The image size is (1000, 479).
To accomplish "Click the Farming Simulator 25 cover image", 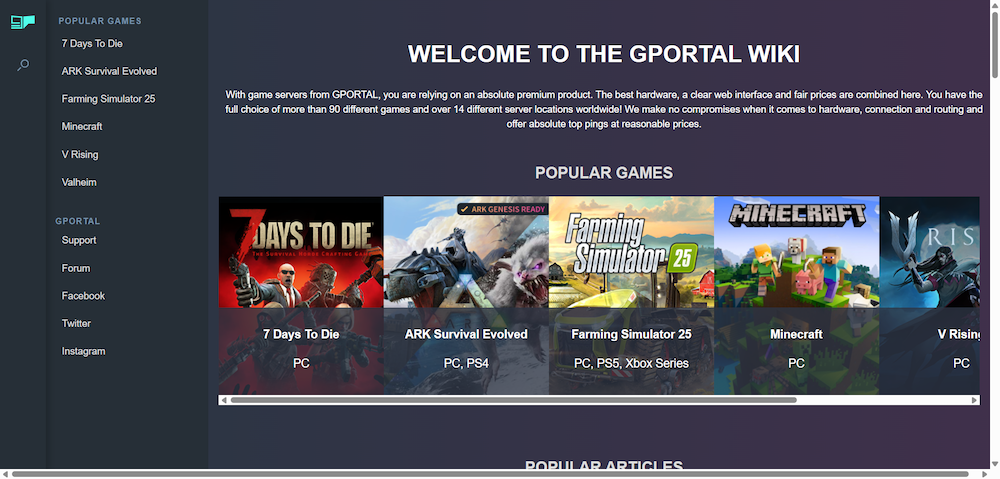I will 631,252.
